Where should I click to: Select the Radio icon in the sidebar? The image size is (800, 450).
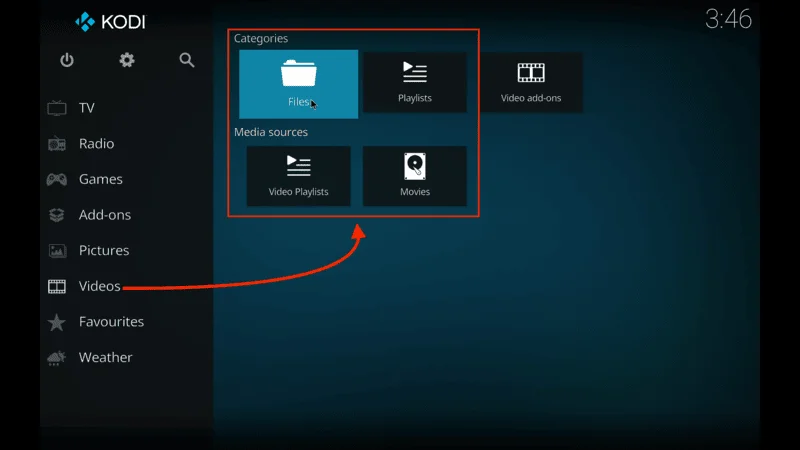(x=57, y=144)
